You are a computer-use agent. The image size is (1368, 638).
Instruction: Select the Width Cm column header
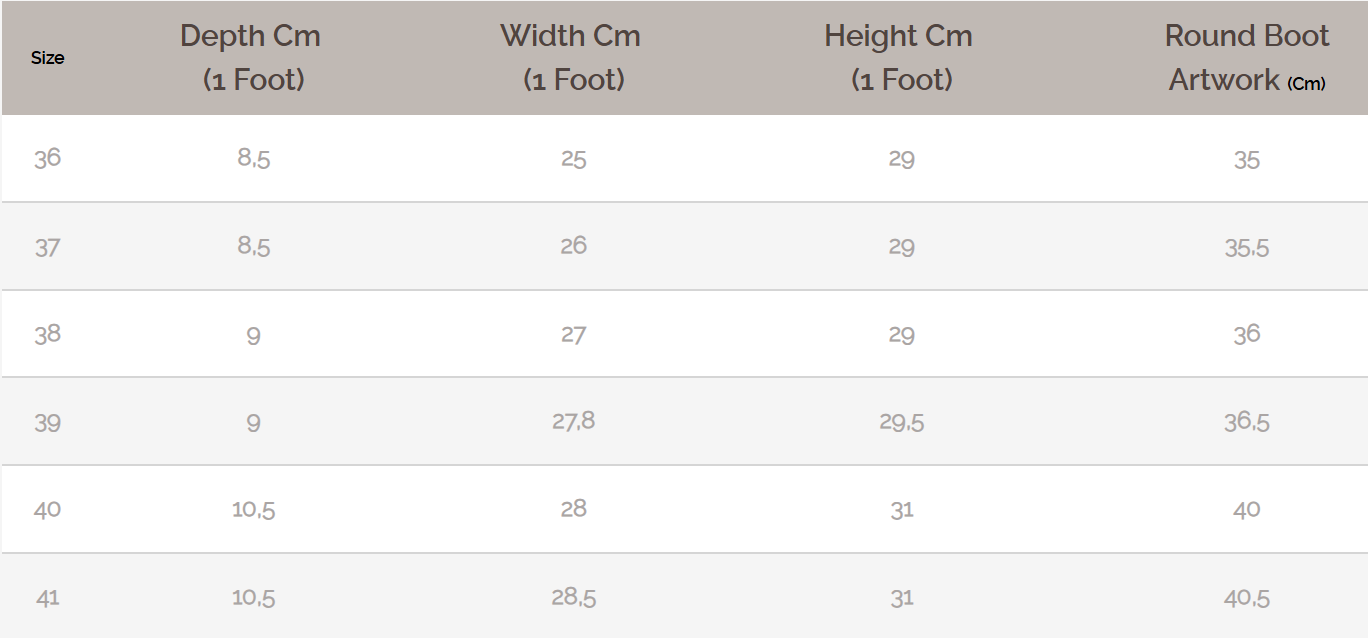click(571, 57)
